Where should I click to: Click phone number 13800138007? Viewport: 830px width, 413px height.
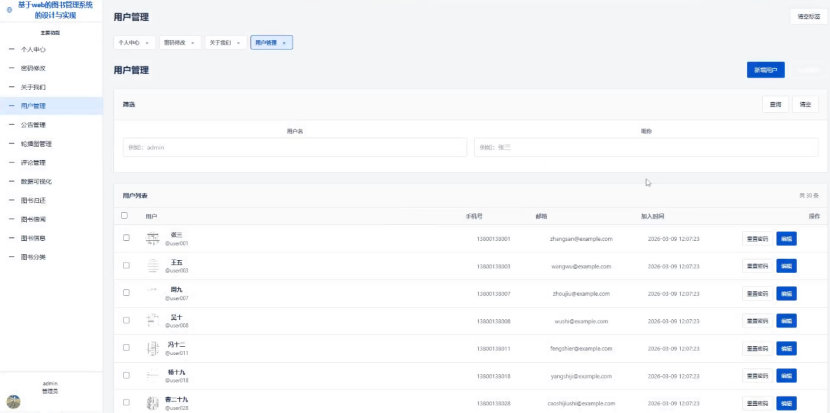click(x=493, y=294)
